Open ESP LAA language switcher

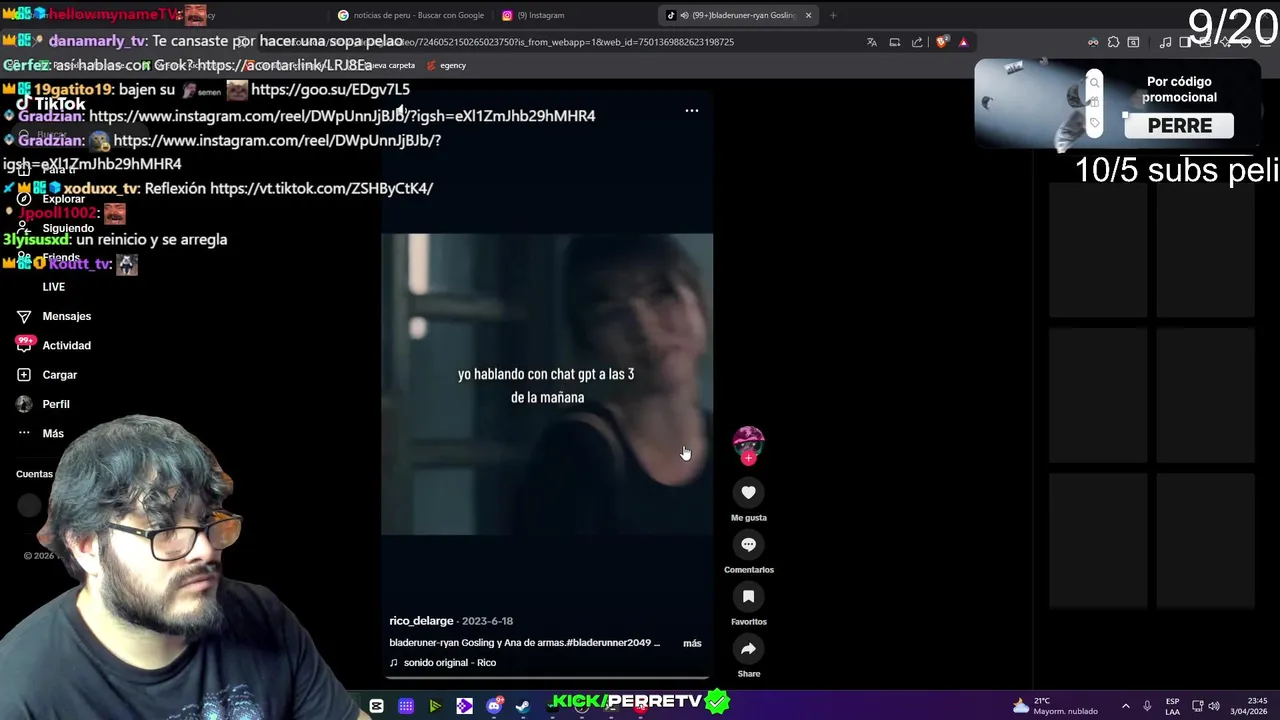coord(1172,706)
